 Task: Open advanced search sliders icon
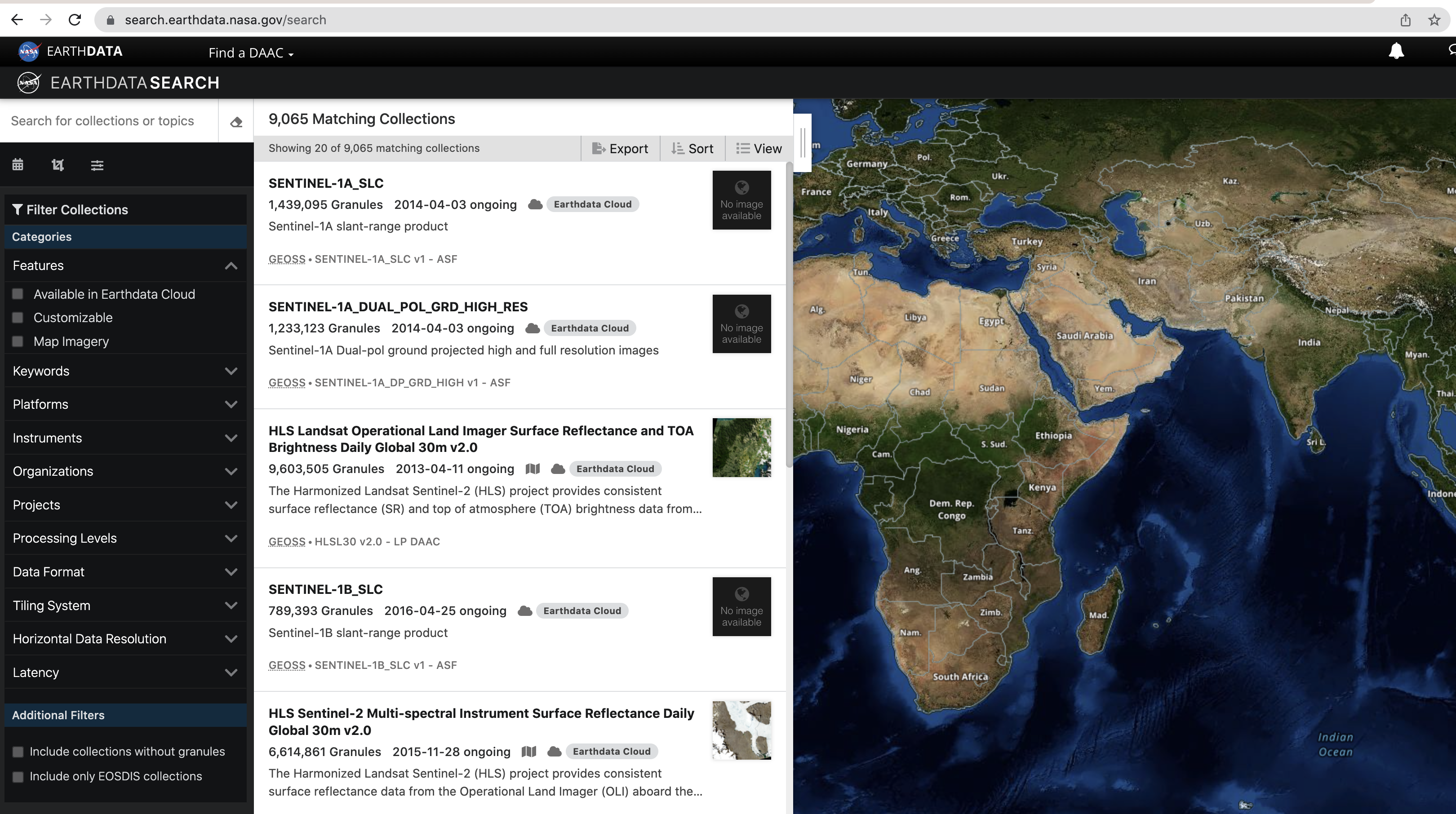(97, 165)
